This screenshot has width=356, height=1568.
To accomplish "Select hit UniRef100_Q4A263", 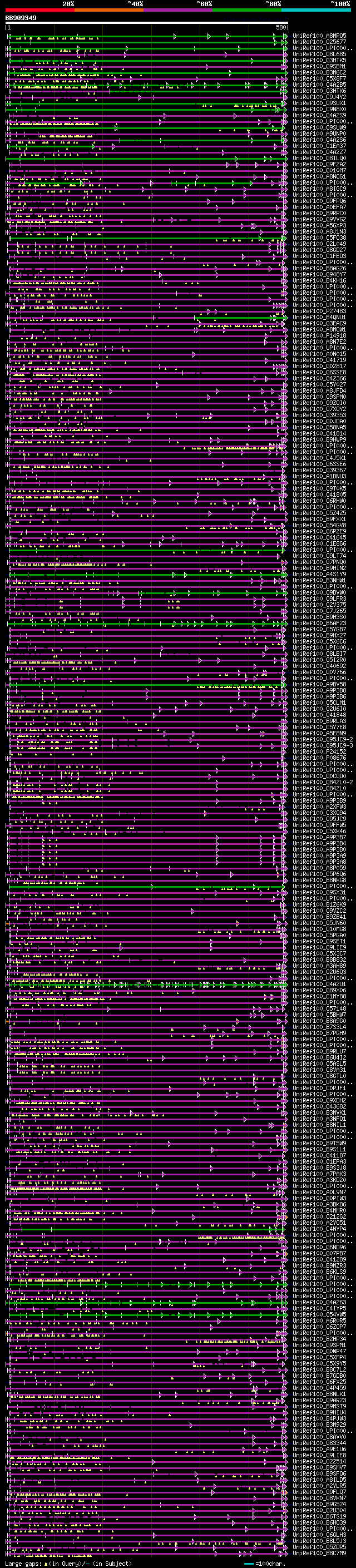I will (319, 1302).
